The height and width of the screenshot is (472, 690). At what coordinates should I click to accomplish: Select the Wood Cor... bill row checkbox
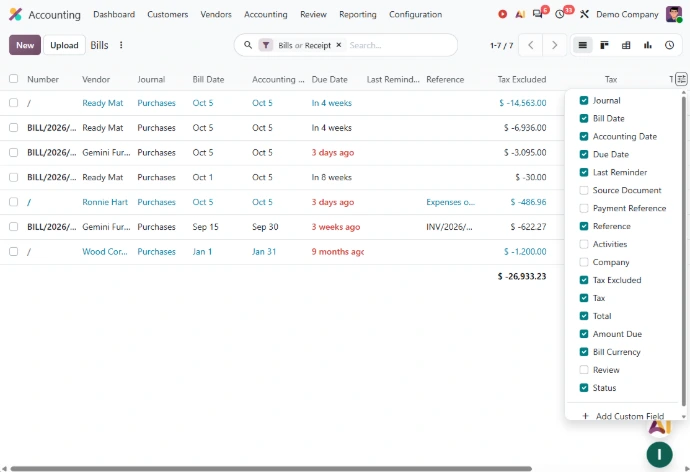click(14, 251)
